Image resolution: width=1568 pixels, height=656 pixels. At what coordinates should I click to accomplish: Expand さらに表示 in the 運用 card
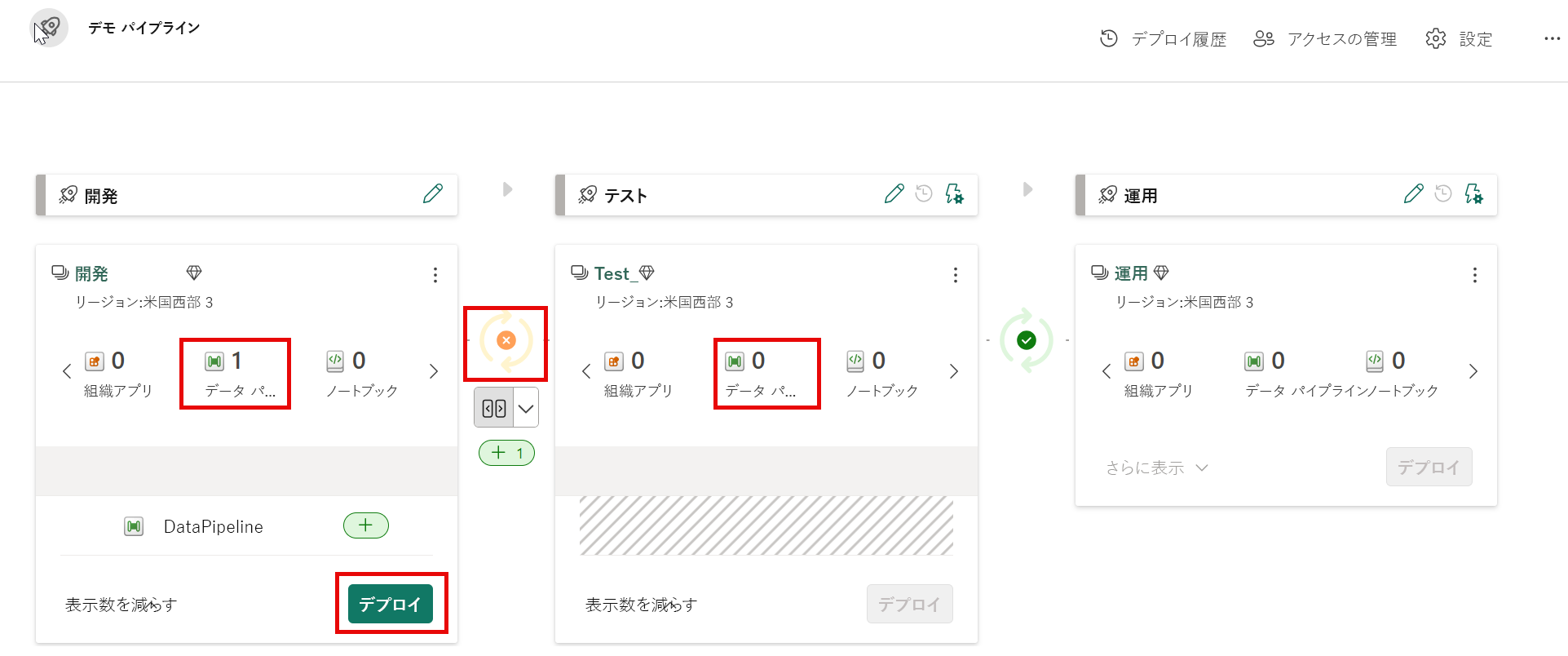point(1155,467)
